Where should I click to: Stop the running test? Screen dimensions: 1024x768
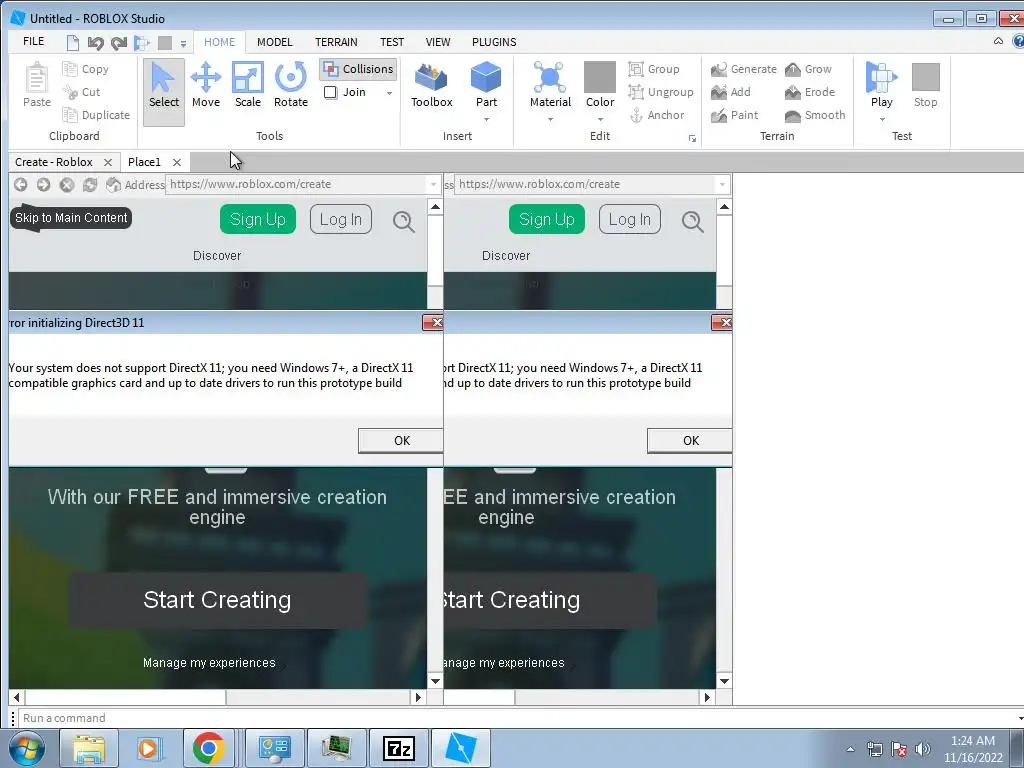point(925,85)
